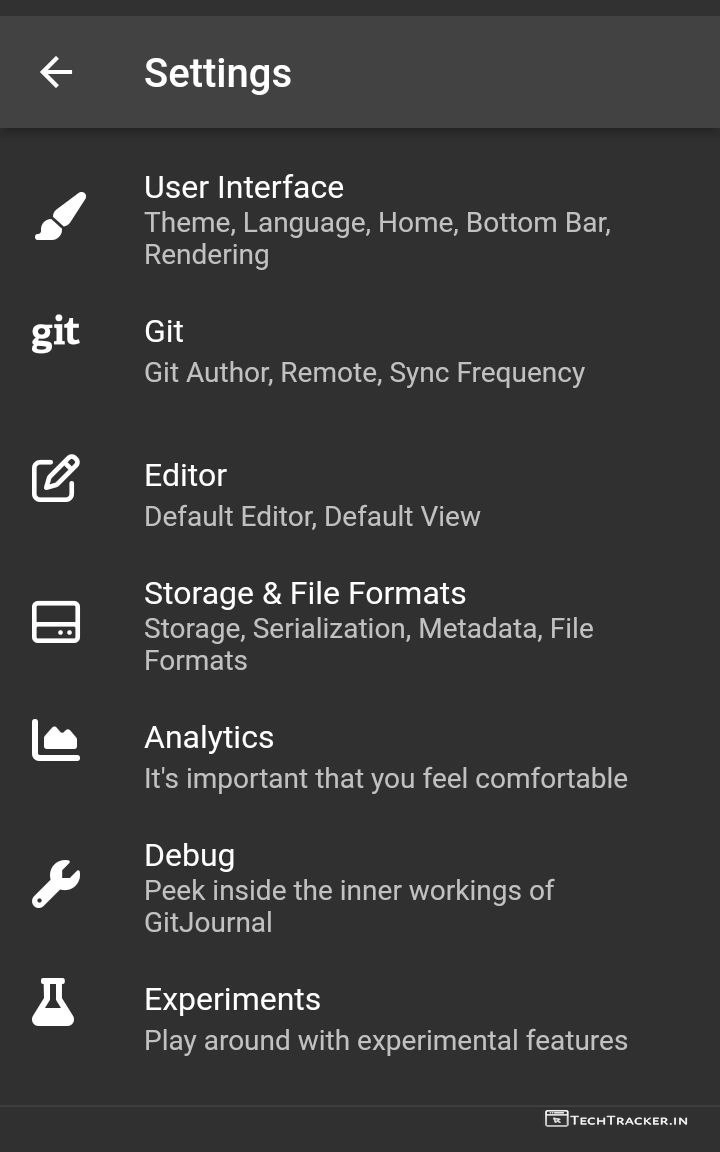This screenshot has height=1152, width=720.
Task: Click the Settings page title
Action: click(x=218, y=73)
